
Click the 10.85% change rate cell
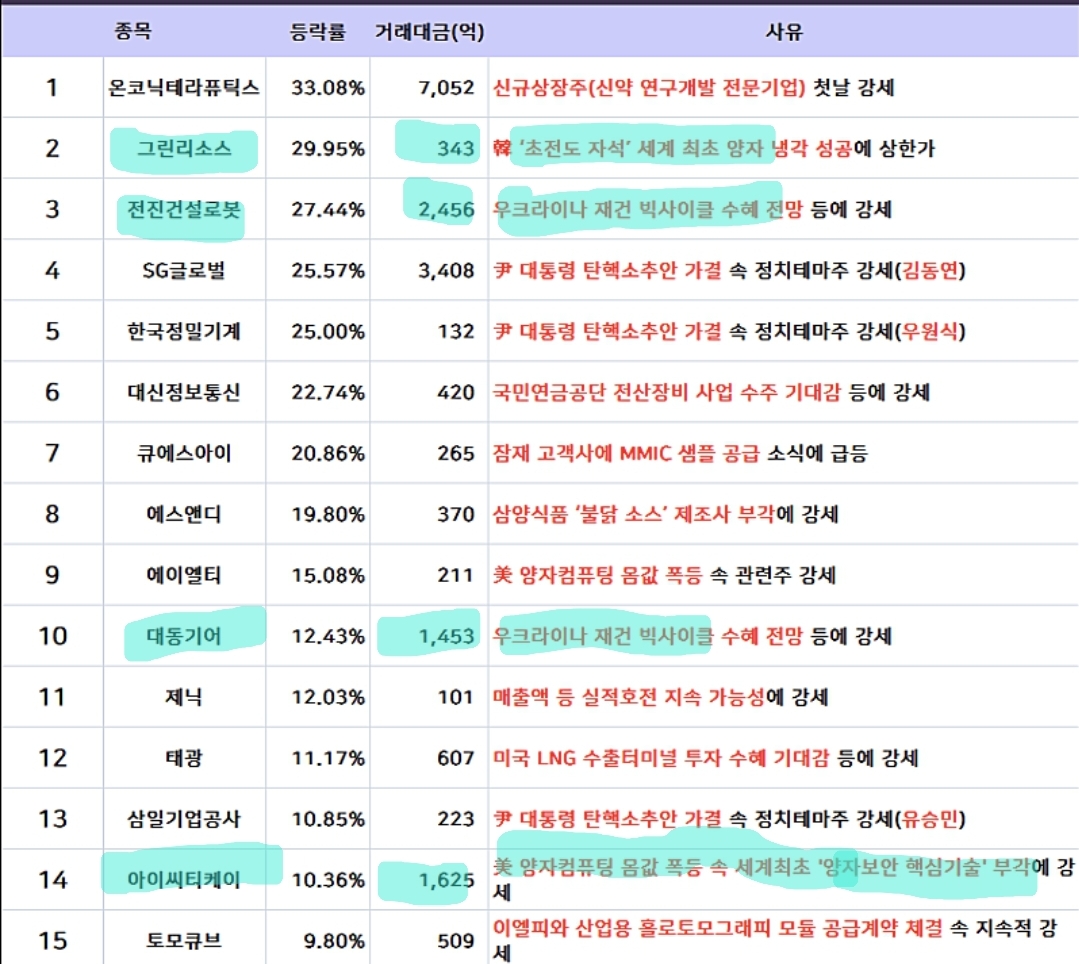pyautogui.click(x=328, y=819)
